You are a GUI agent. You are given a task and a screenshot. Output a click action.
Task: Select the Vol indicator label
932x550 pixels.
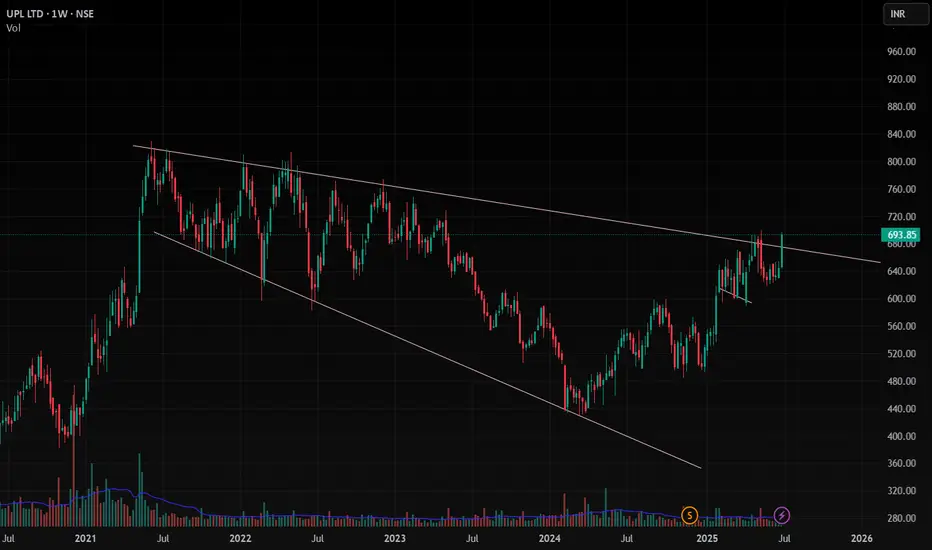coord(13,28)
